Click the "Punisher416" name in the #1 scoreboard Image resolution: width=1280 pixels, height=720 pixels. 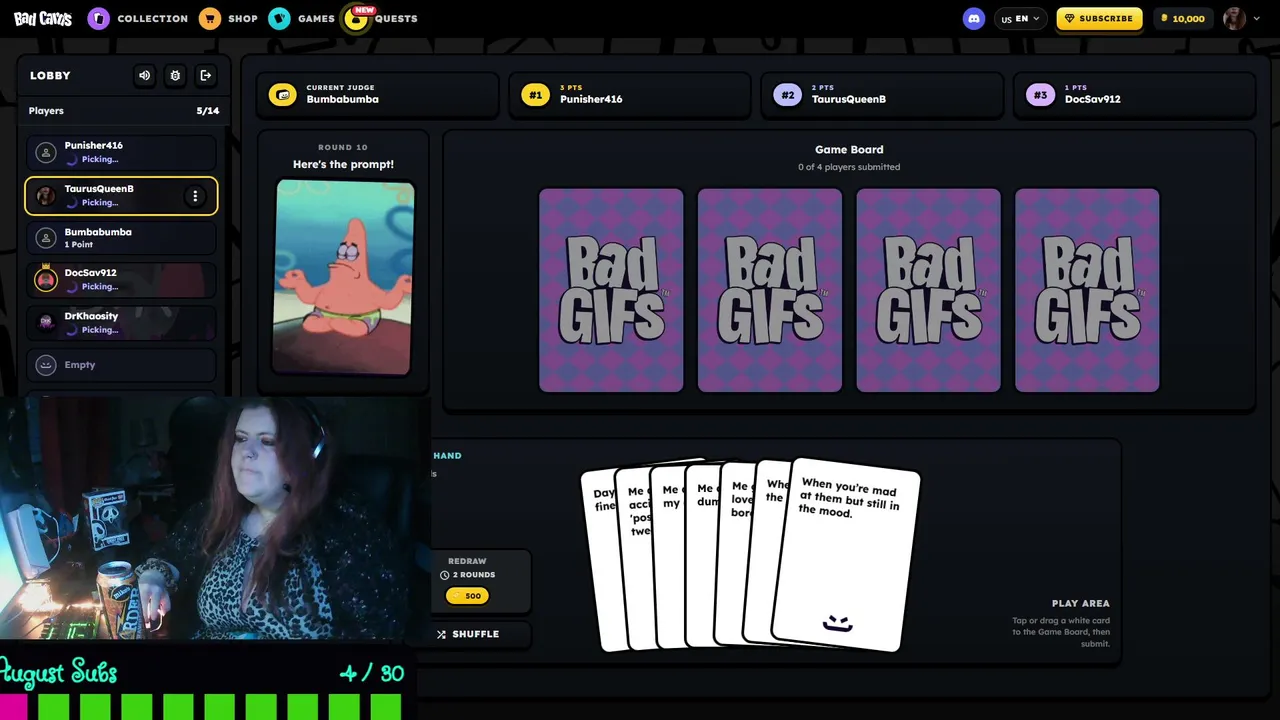click(591, 99)
